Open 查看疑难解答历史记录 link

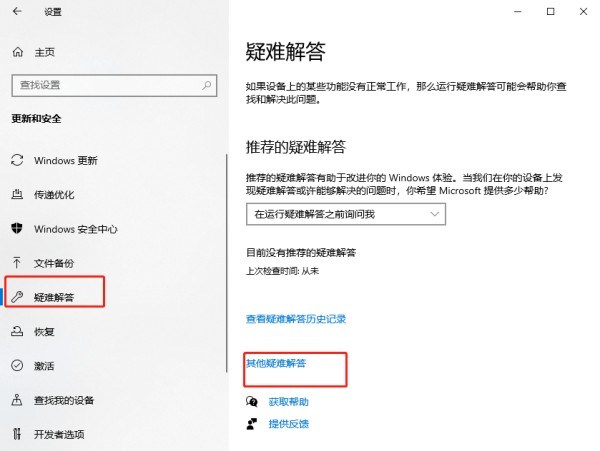pyautogui.click(x=296, y=319)
